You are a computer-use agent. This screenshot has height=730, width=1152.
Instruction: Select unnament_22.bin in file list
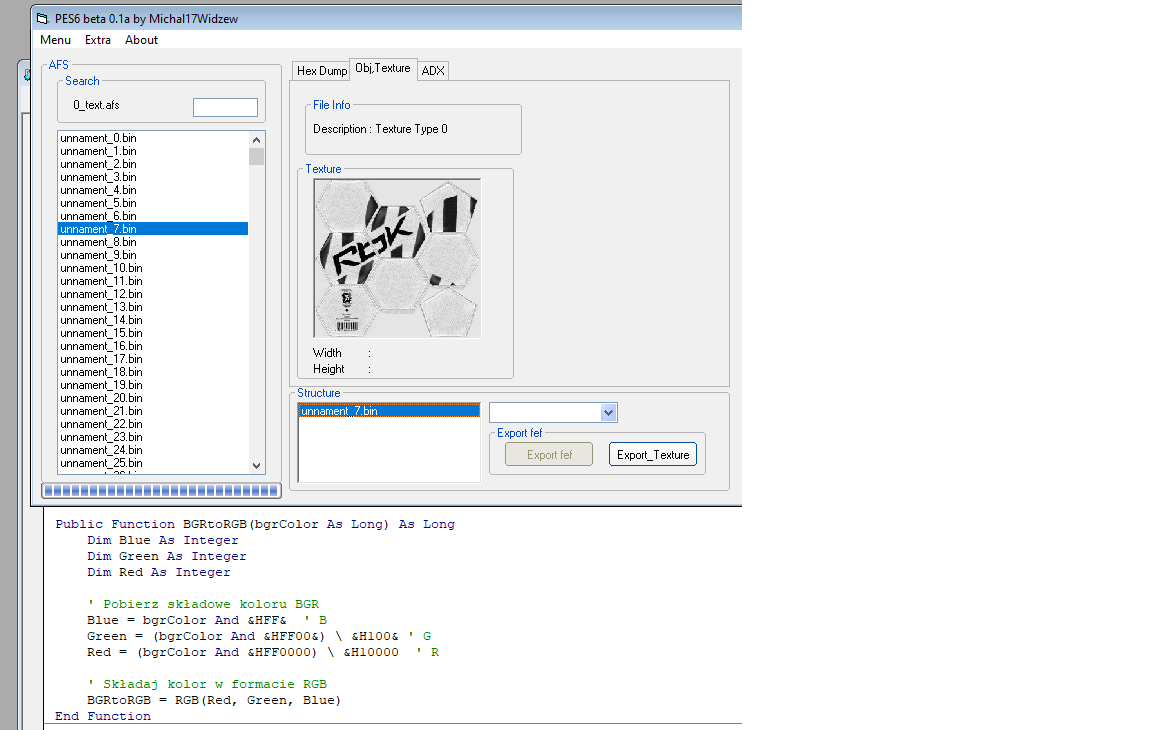coord(153,424)
